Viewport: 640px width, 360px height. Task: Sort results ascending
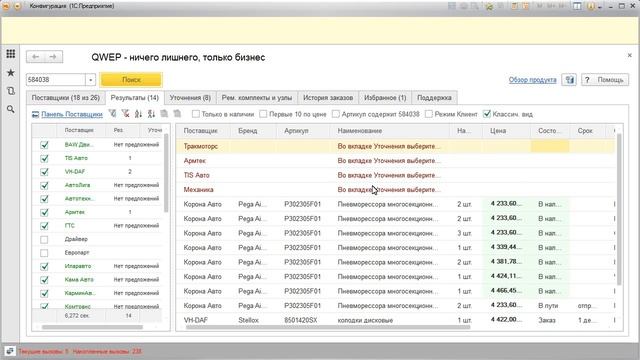click(x=138, y=114)
